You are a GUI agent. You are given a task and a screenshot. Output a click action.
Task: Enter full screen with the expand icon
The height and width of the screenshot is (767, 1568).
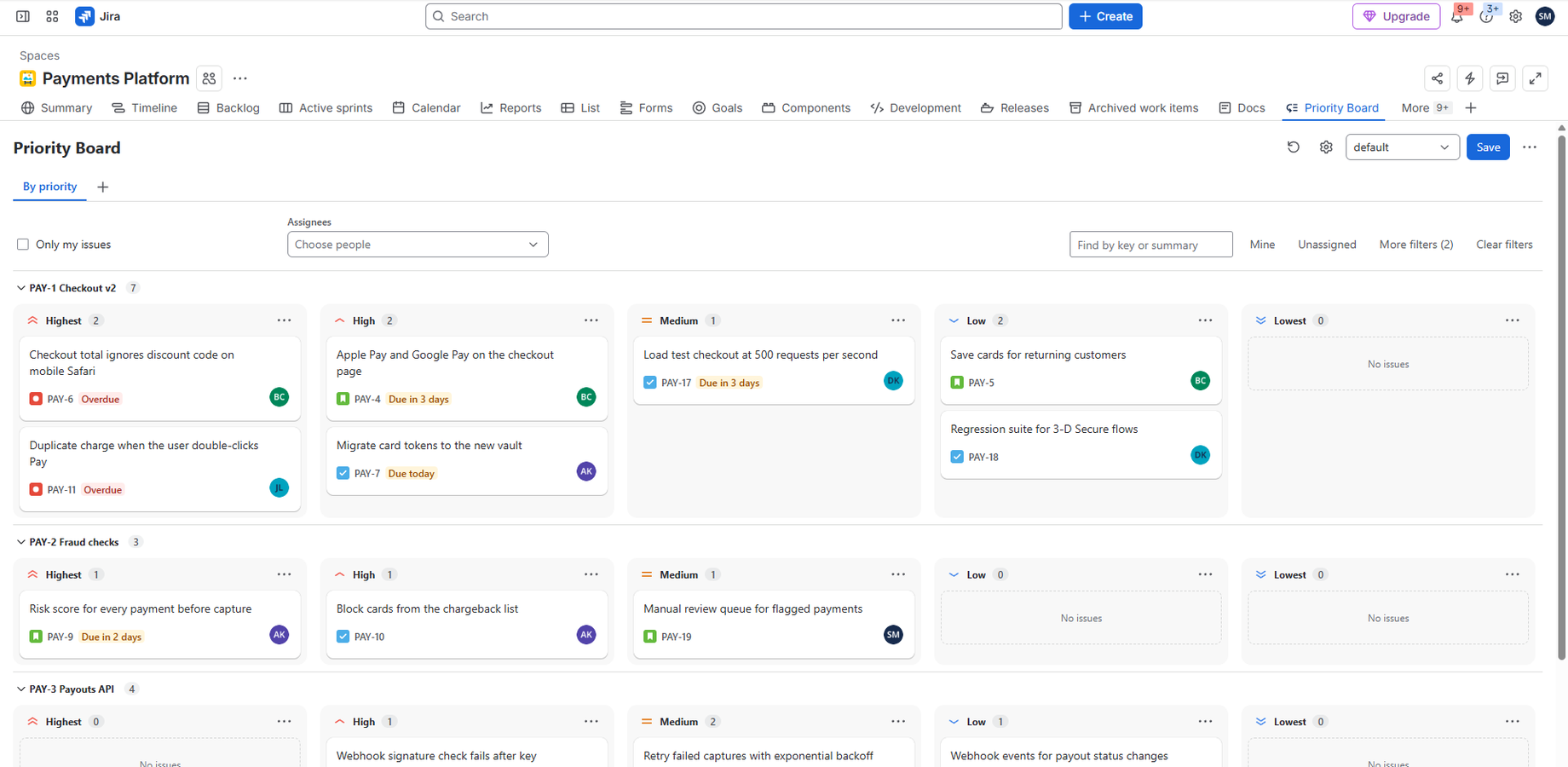pyautogui.click(x=1535, y=78)
